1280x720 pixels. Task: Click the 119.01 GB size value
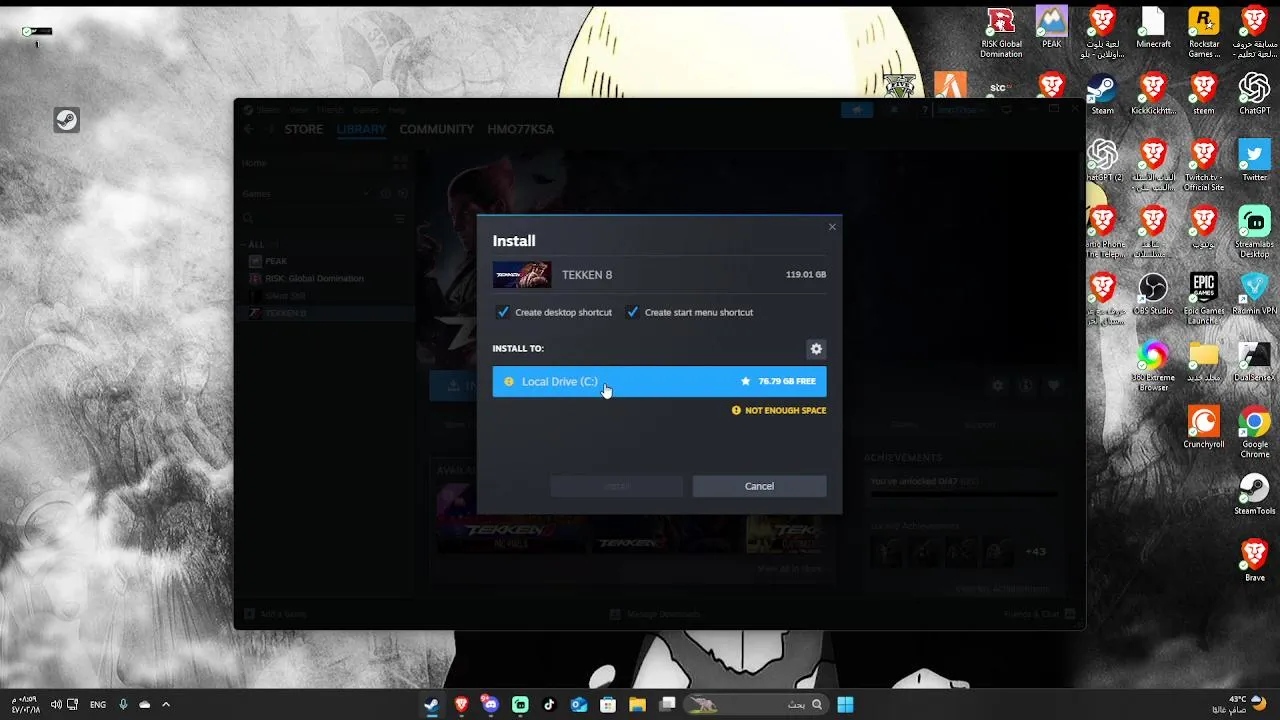coord(806,275)
